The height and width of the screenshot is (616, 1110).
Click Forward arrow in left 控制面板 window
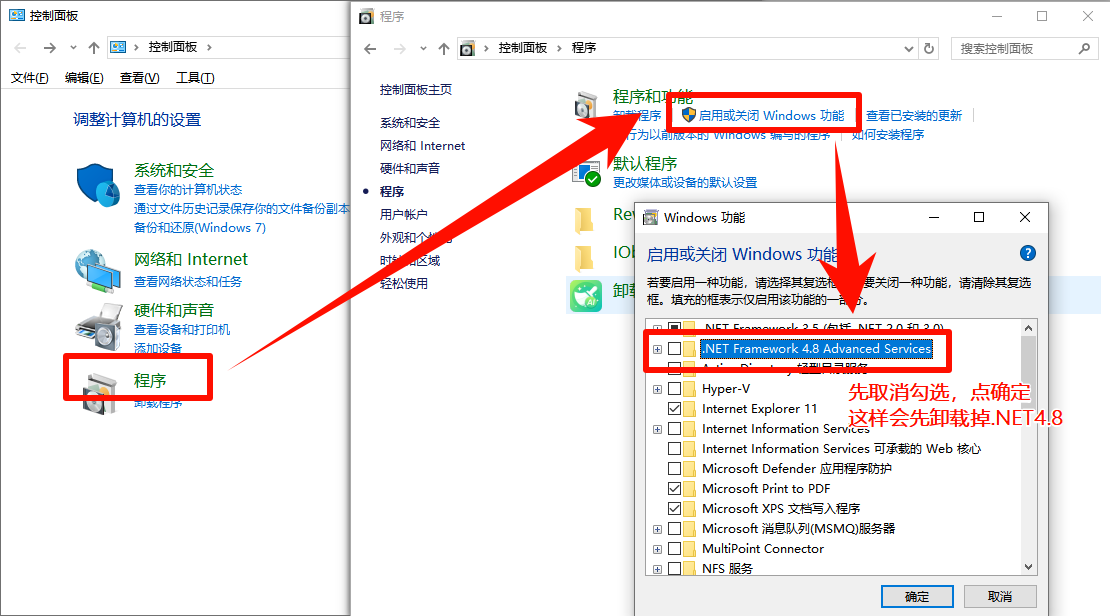click(x=50, y=47)
